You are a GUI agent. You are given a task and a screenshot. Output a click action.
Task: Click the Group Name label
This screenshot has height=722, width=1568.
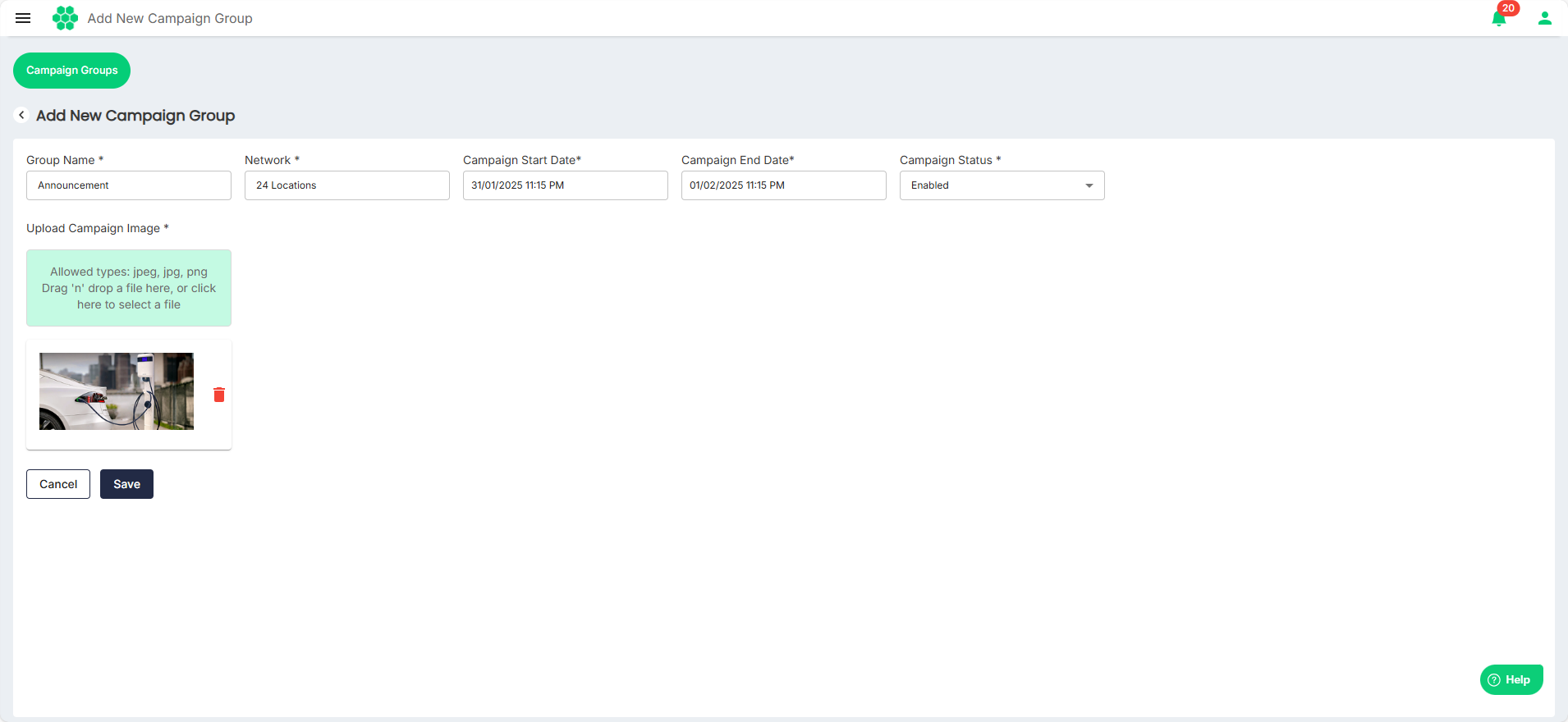(65, 160)
